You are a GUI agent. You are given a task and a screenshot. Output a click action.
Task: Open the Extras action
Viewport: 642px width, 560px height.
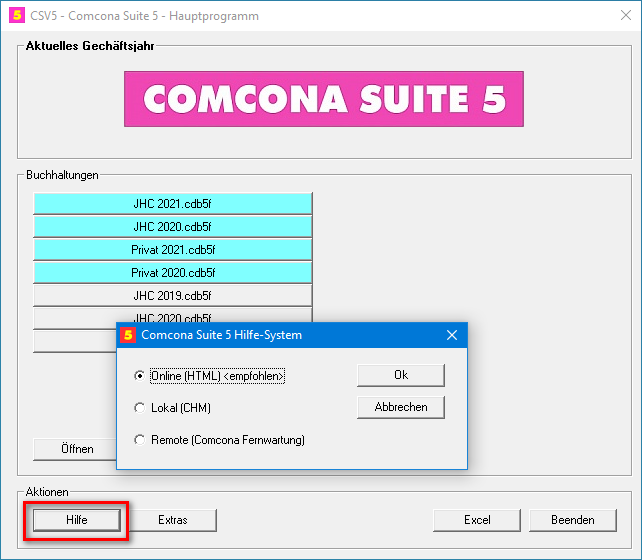point(173,520)
